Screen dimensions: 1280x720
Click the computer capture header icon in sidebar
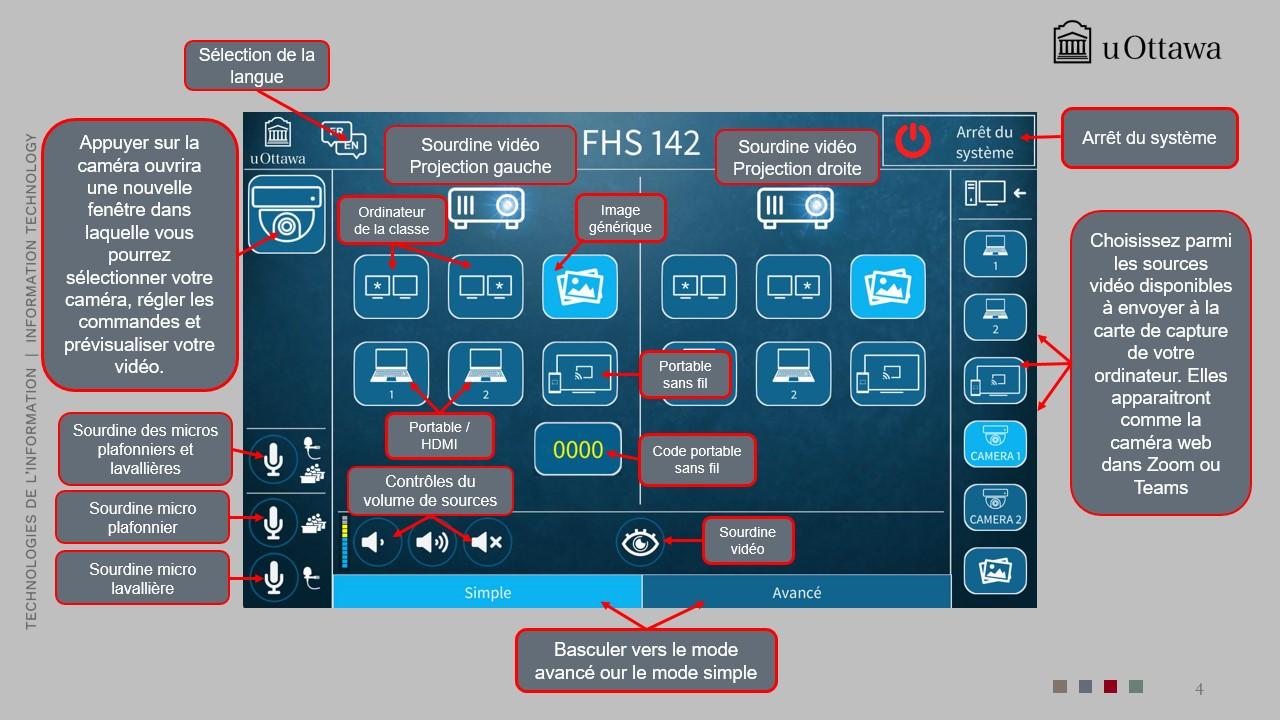(995, 193)
